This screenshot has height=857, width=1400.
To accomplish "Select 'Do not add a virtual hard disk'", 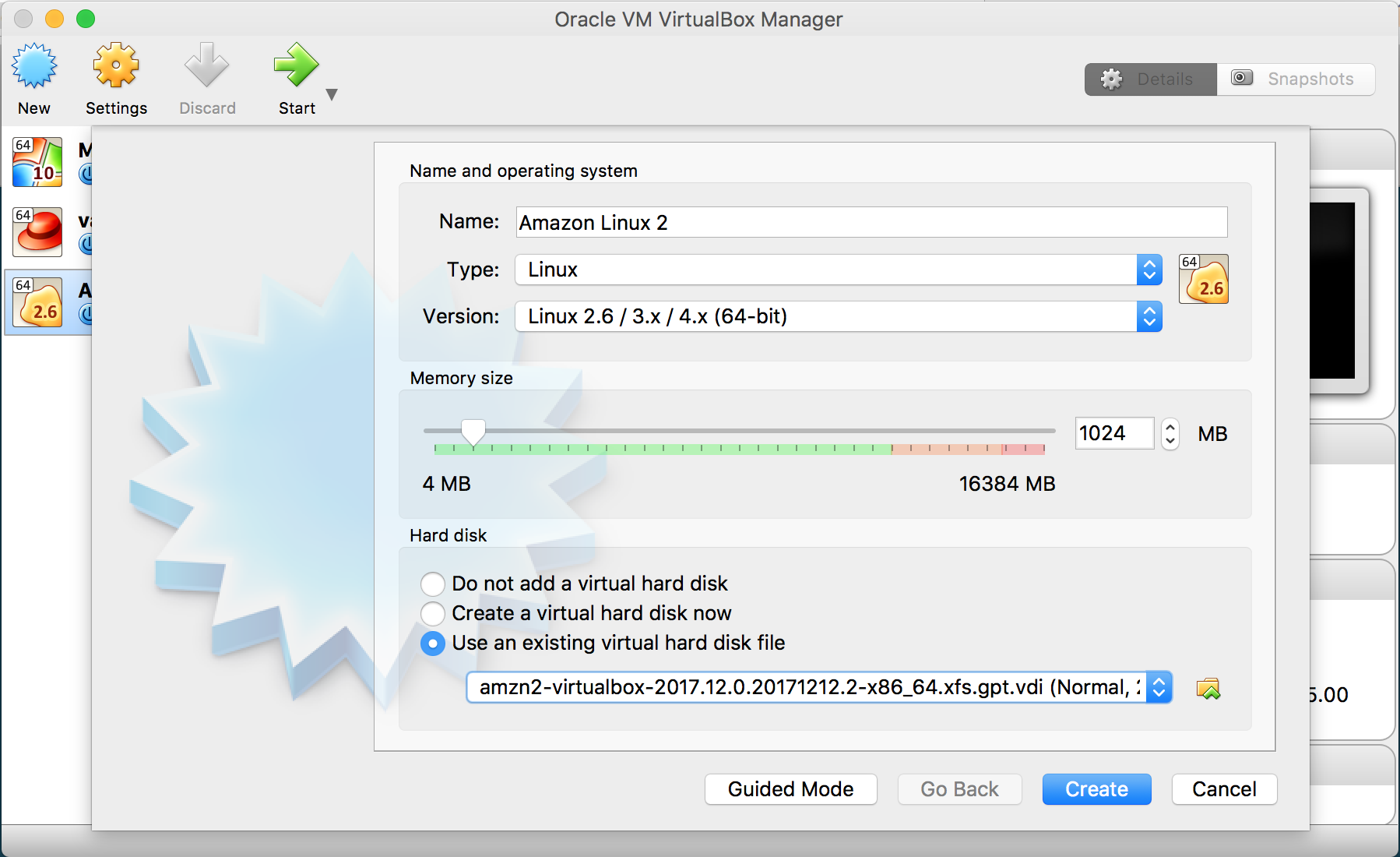I will click(433, 584).
